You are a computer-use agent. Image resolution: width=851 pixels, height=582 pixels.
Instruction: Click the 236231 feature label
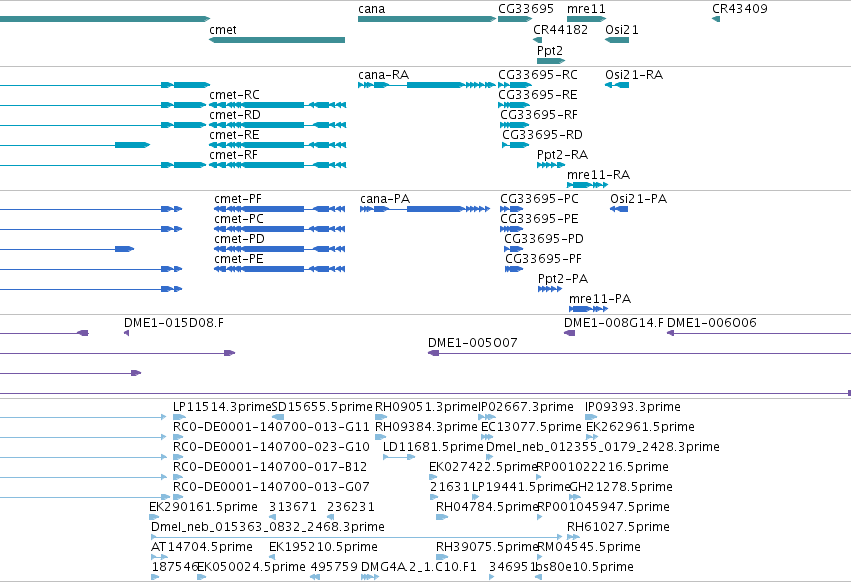coord(351,507)
